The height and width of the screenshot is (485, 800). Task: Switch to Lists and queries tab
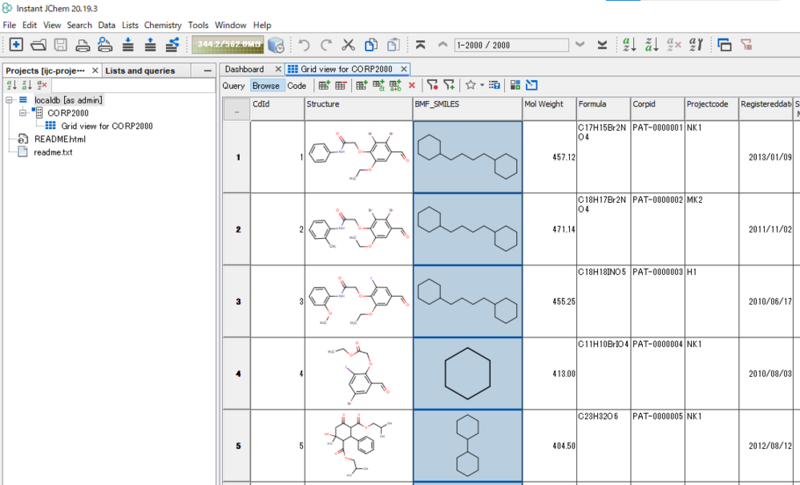point(140,71)
